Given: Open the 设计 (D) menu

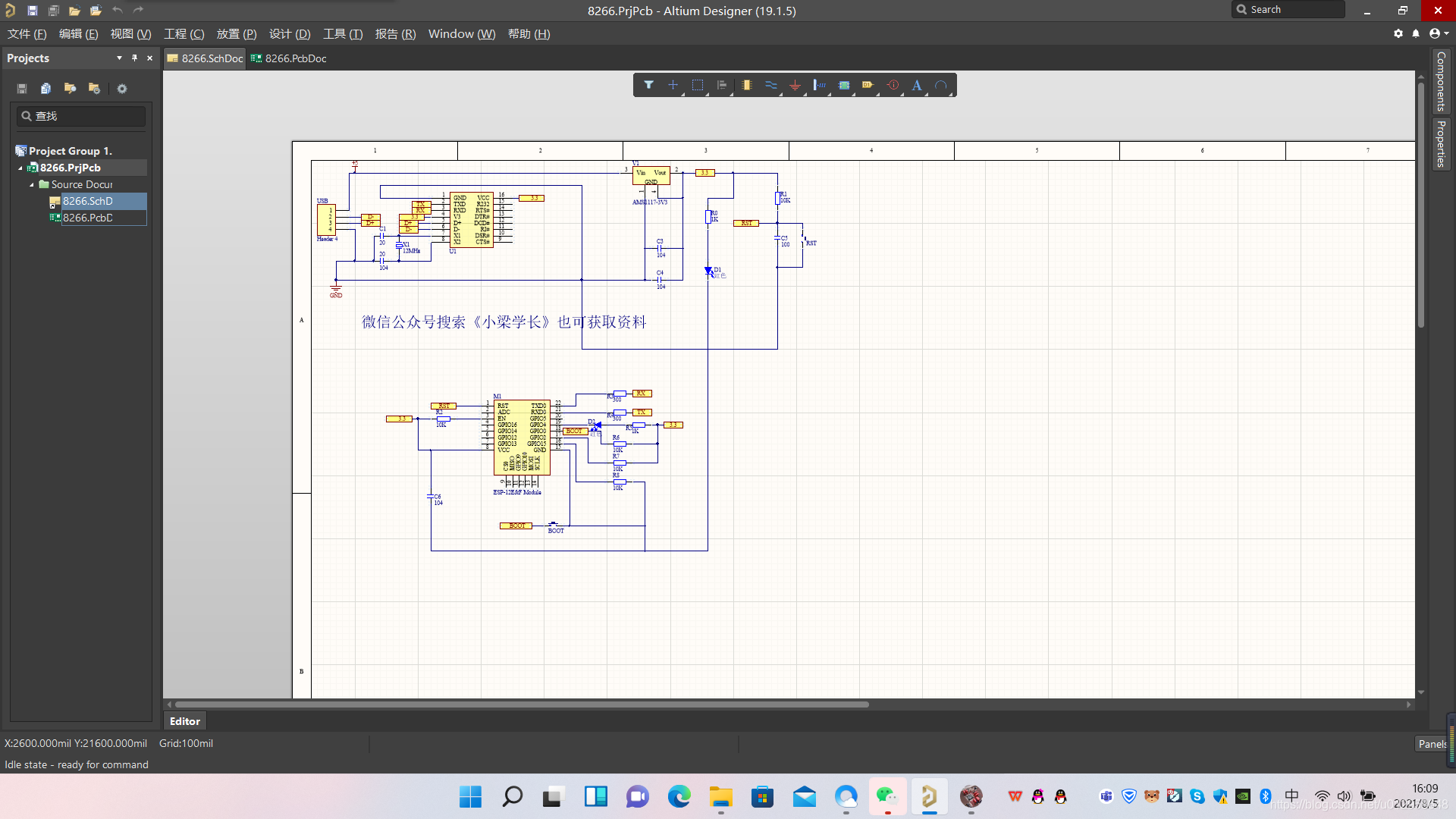Looking at the screenshot, I should (290, 34).
